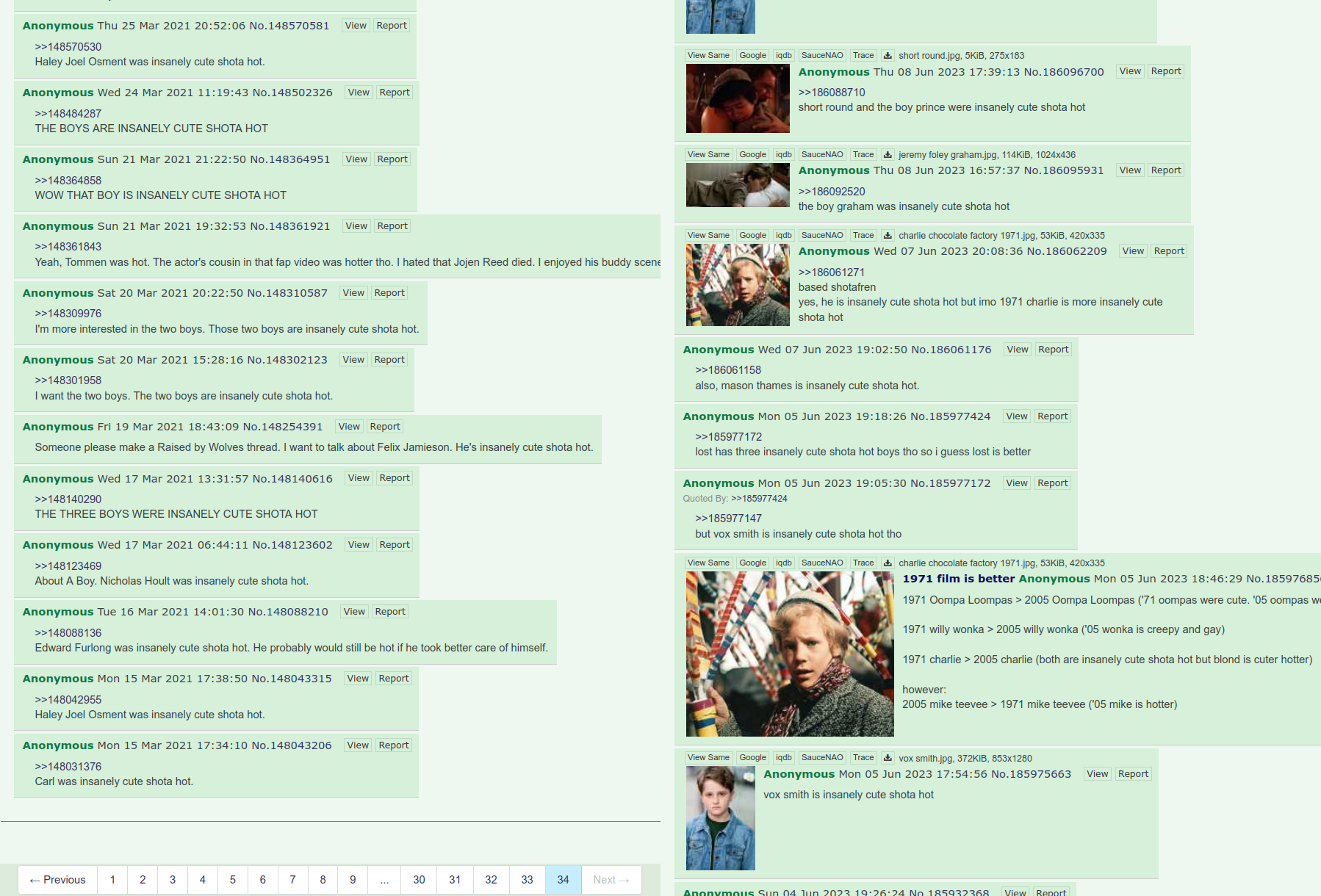View post No.148364951
Screen dimensions: 1321x896
(x=356, y=159)
